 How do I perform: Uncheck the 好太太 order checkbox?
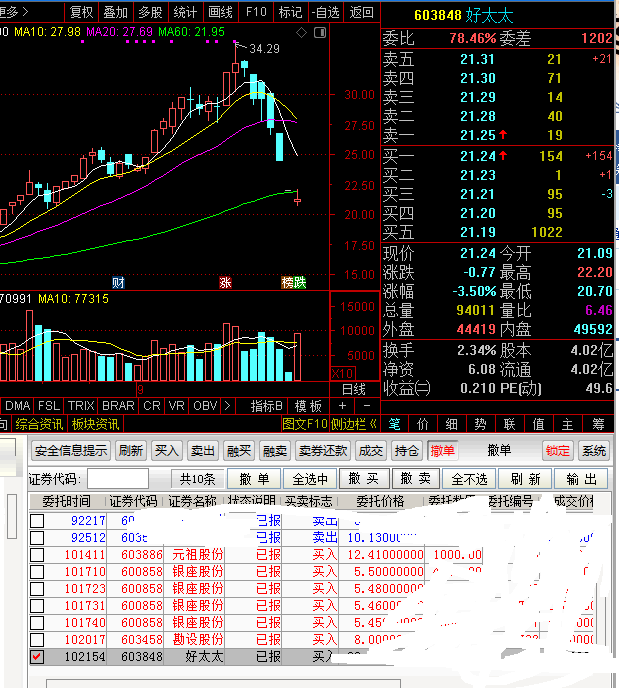37,657
